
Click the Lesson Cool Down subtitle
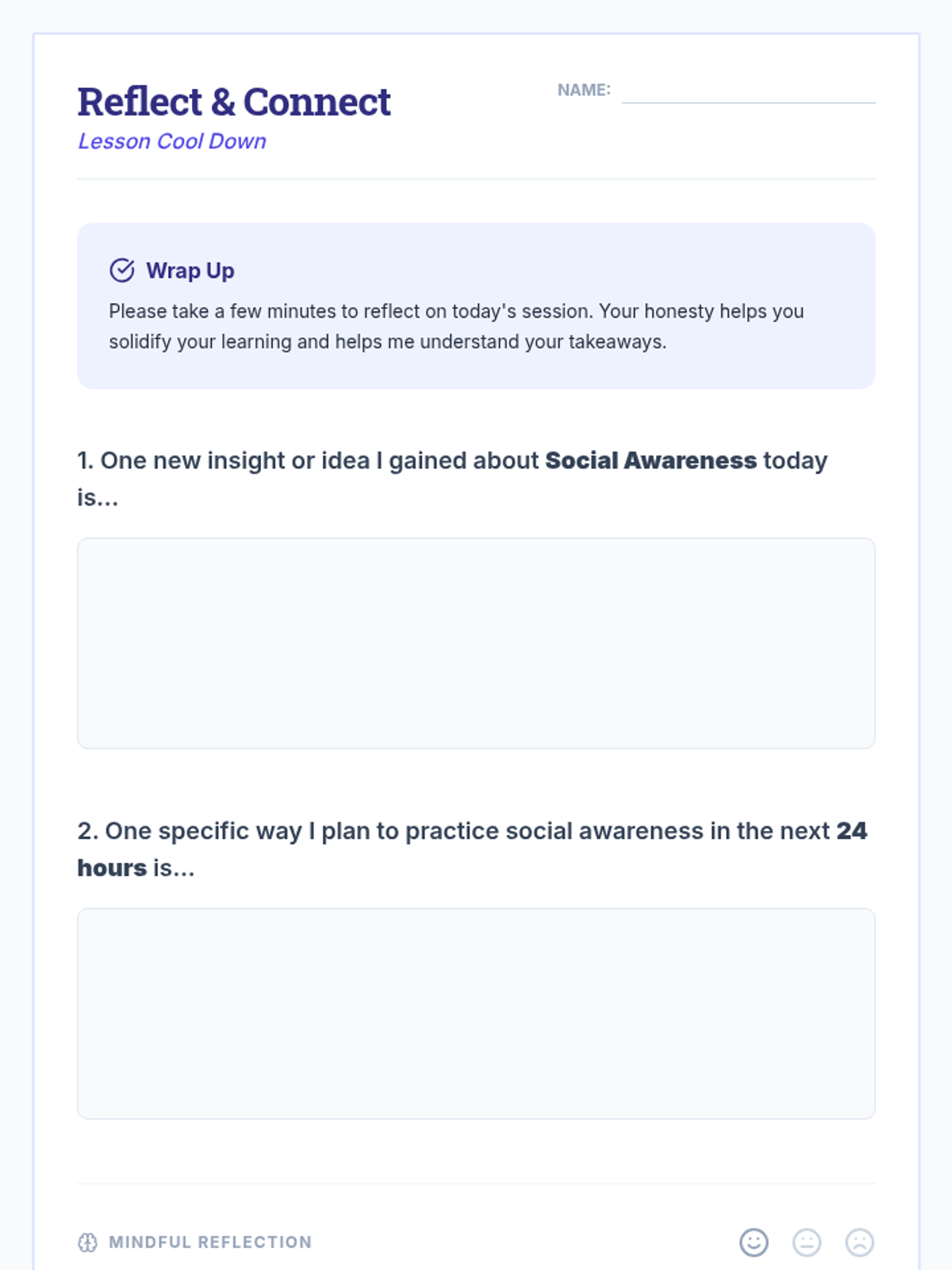coord(171,141)
